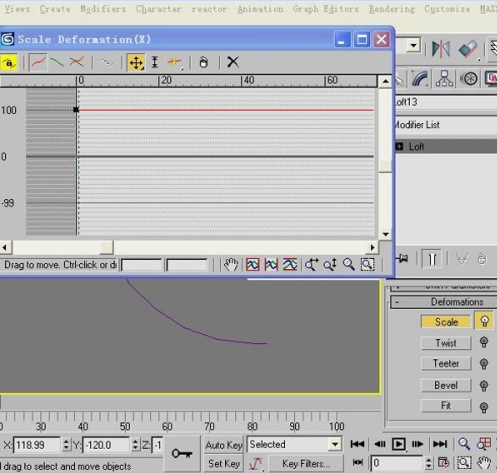
Task: Select Move Control Point tool
Action: click(x=136, y=62)
